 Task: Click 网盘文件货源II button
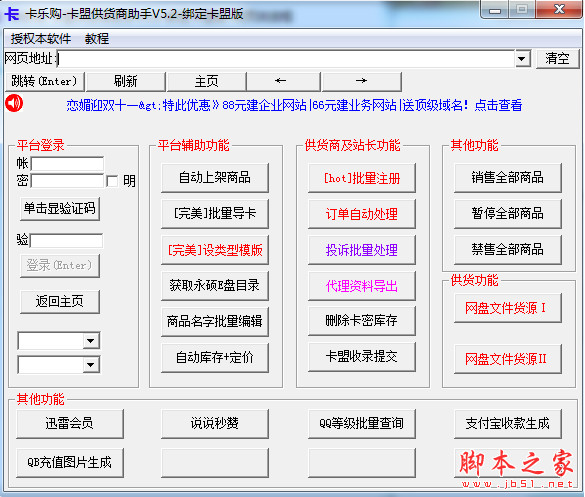[507, 359]
